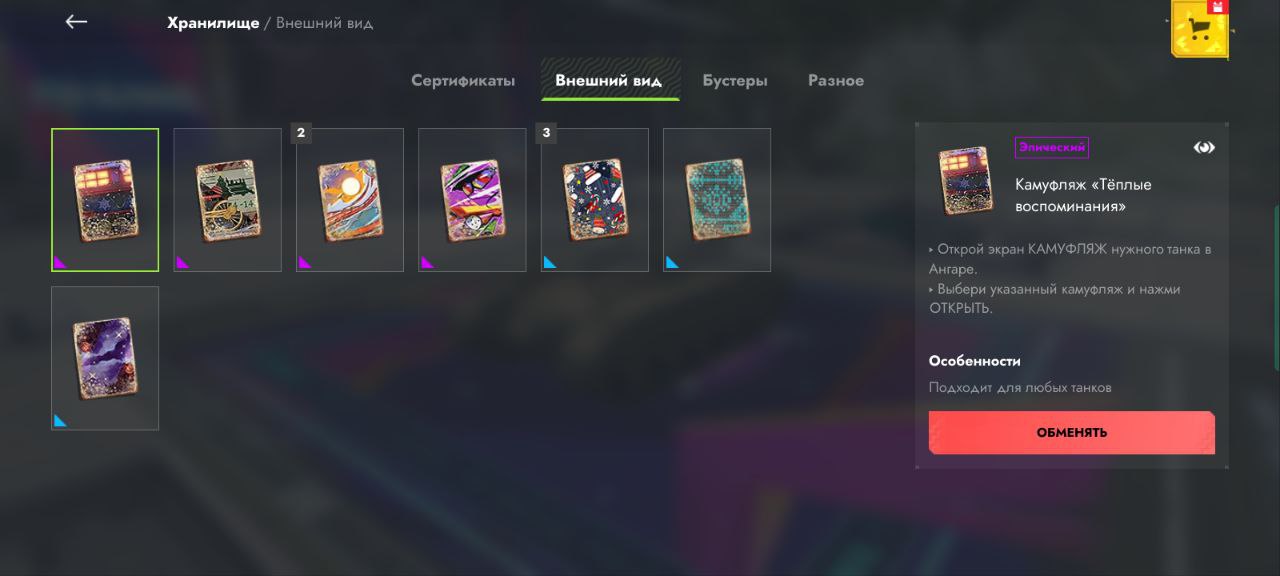The width and height of the screenshot is (1280, 576).
Task: Select the warm memories window camouflage card
Action: (x=105, y=200)
